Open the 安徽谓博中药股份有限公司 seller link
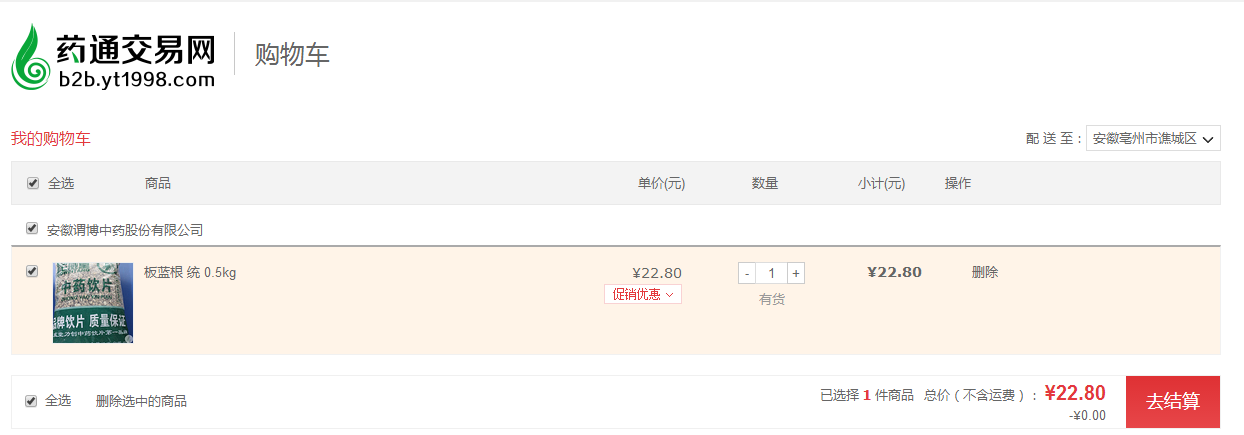The image size is (1244, 435). click(x=125, y=230)
